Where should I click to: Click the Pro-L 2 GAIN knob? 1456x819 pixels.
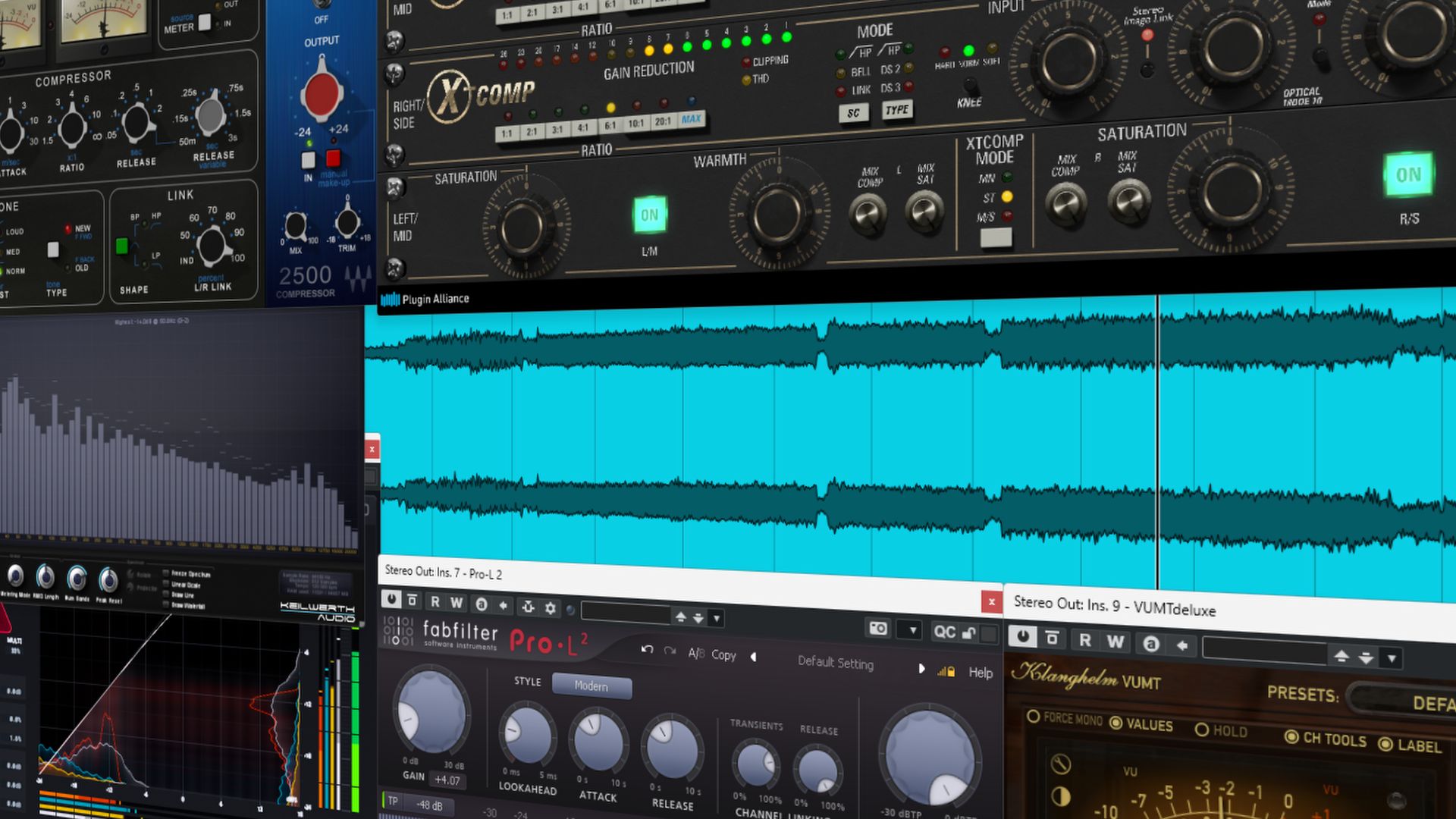click(431, 709)
